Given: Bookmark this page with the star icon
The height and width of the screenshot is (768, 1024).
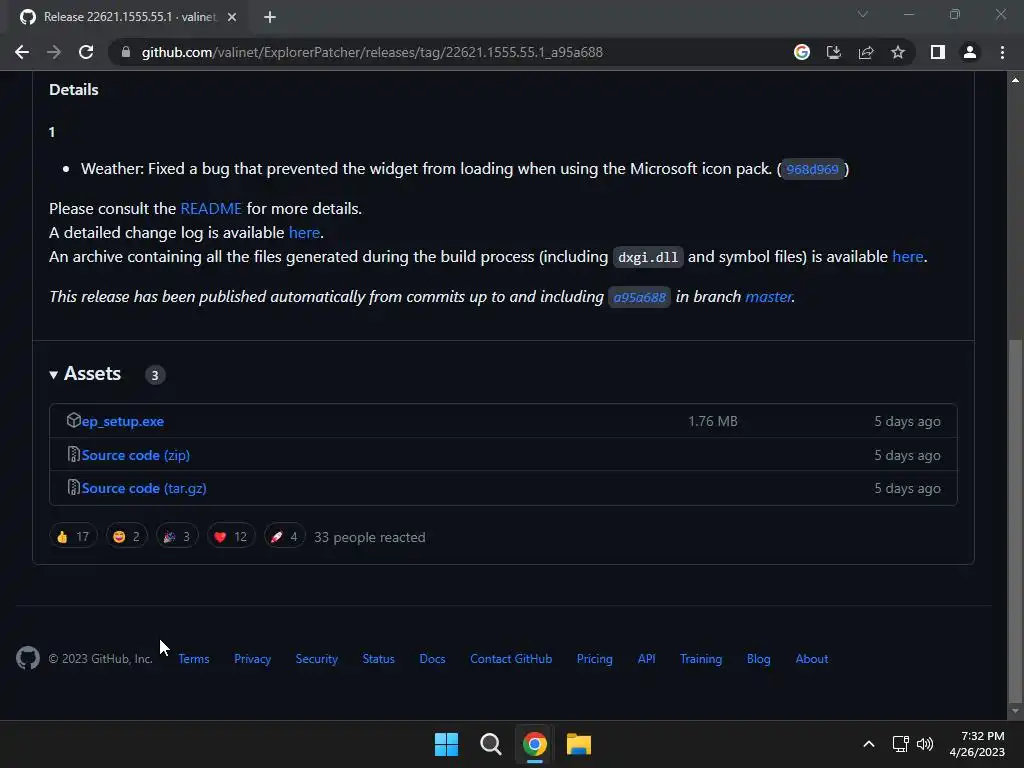Looking at the screenshot, I should (x=898, y=52).
